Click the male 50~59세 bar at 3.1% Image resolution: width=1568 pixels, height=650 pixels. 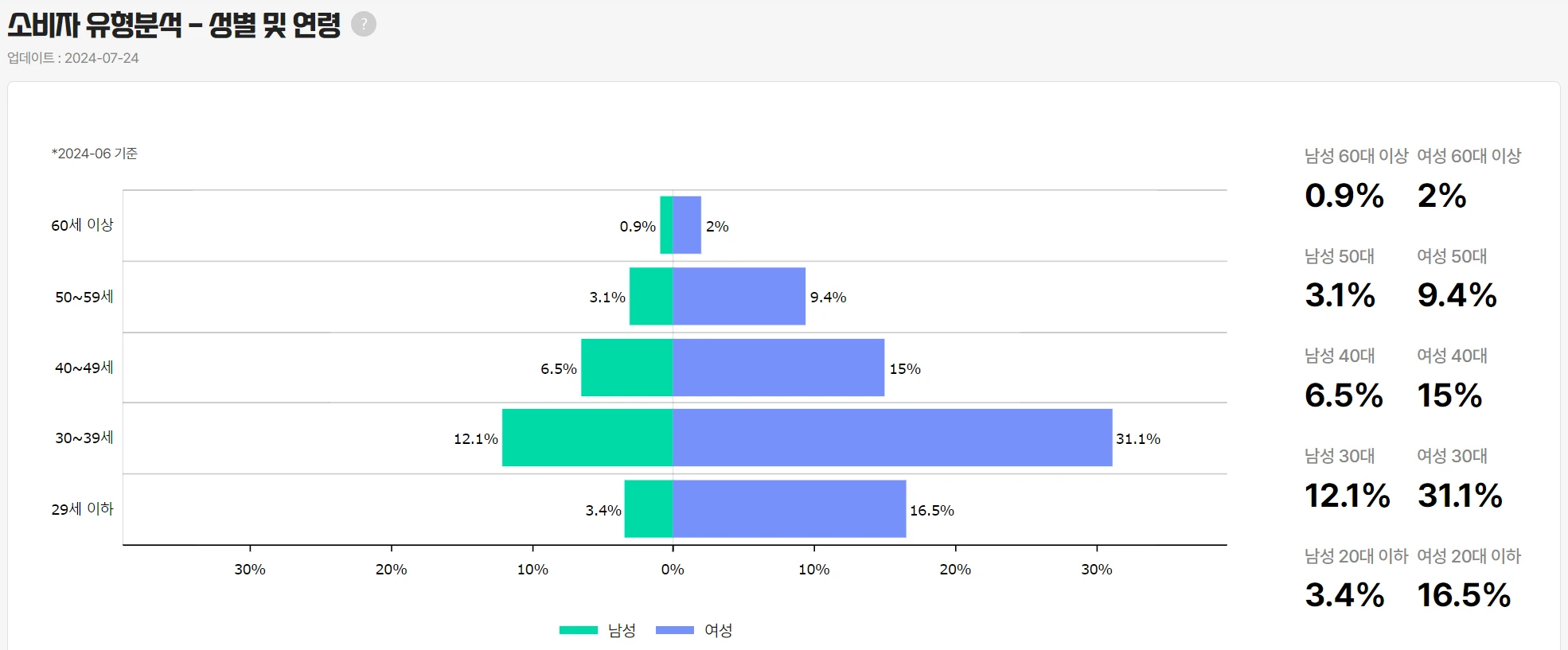(x=651, y=296)
